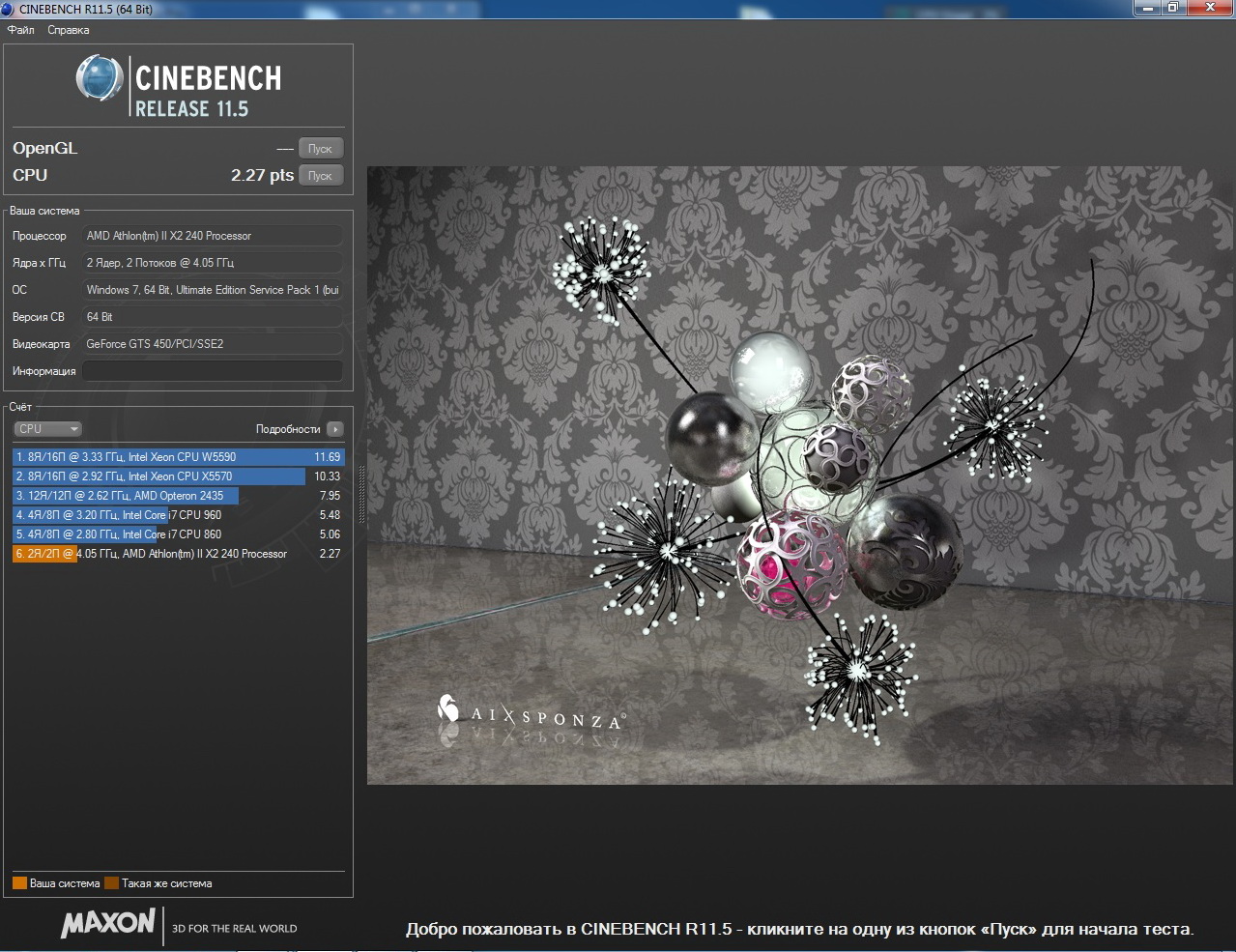
Task: Select the Intel Xeon CPU X5570 row
Action: (x=179, y=476)
